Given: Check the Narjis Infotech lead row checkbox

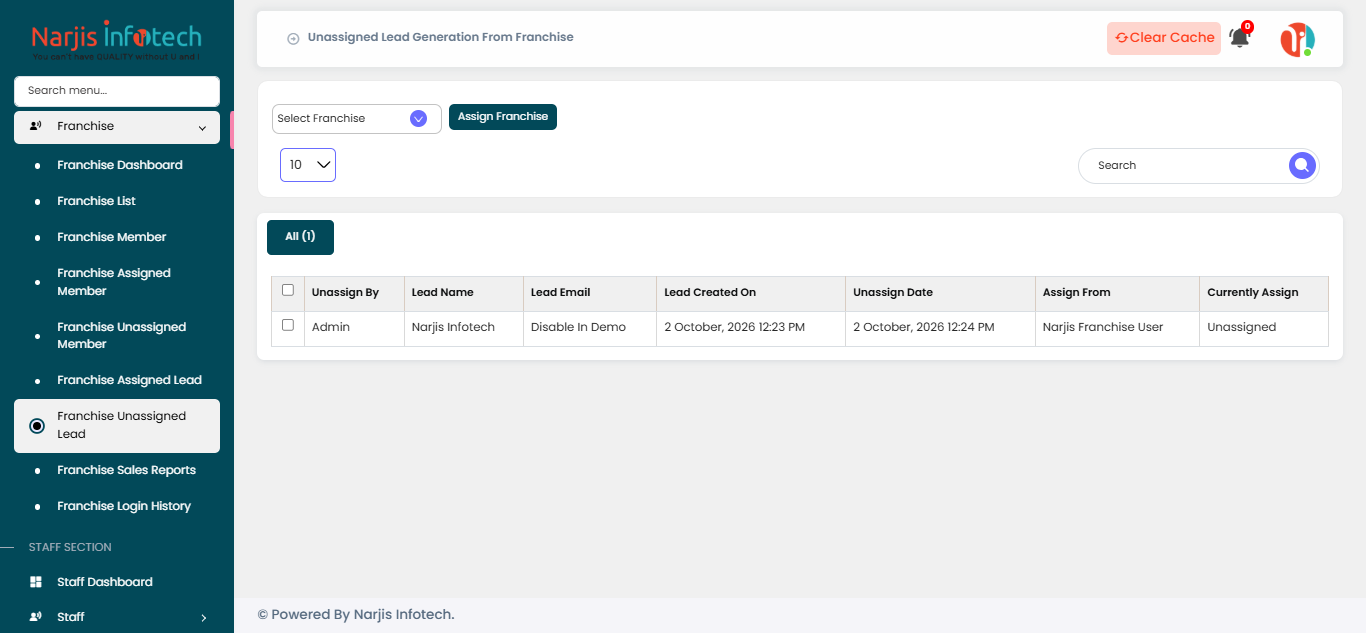Looking at the screenshot, I should click(288, 325).
